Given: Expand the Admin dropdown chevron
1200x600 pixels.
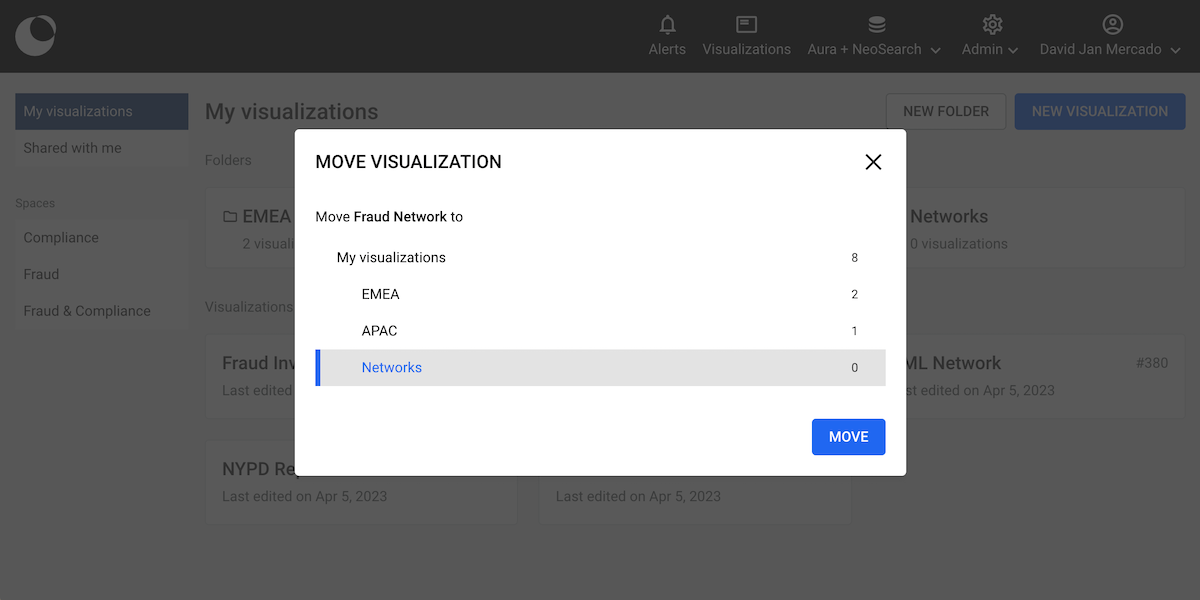Looking at the screenshot, I should pos(1013,50).
